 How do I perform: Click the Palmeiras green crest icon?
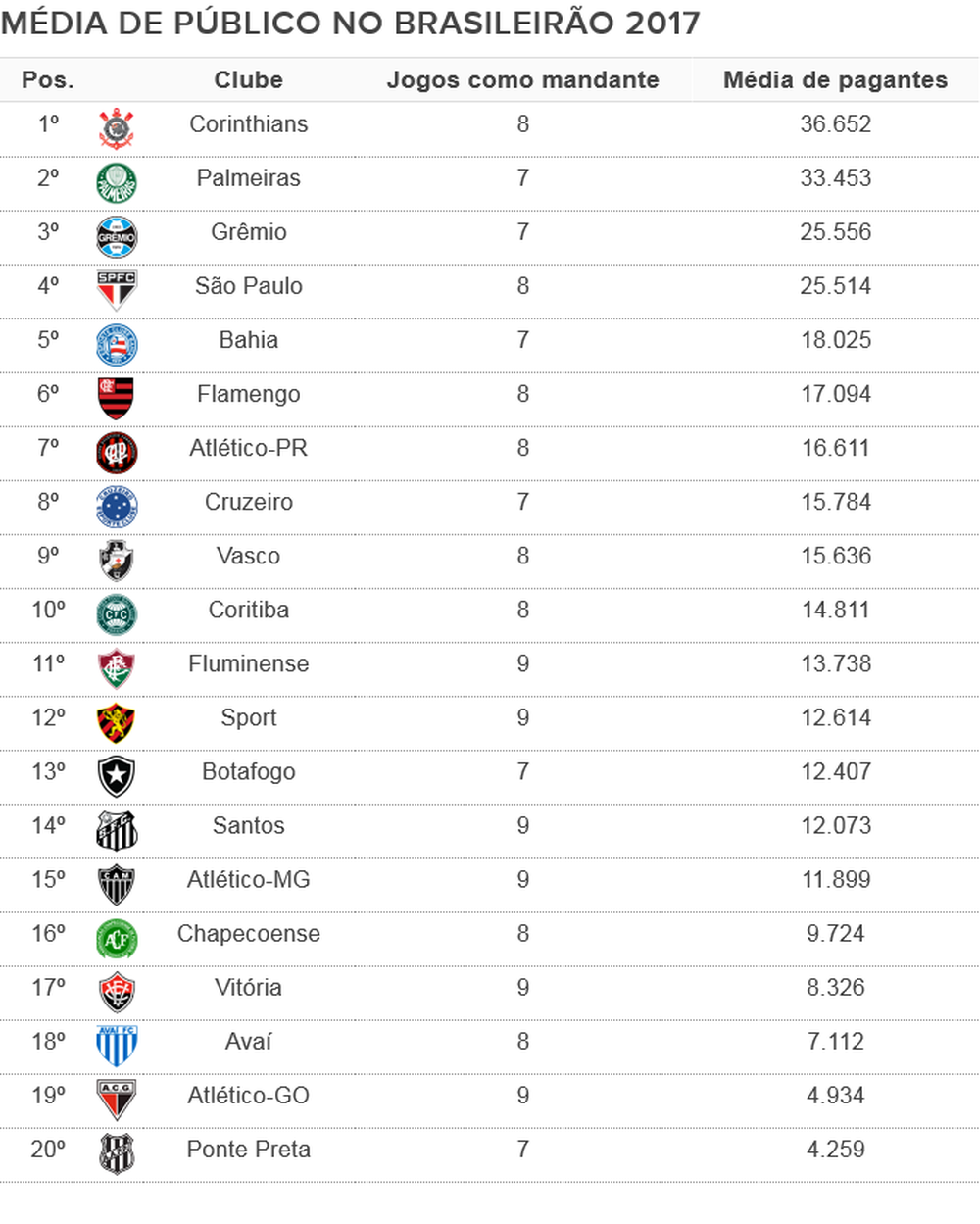tap(117, 183)
